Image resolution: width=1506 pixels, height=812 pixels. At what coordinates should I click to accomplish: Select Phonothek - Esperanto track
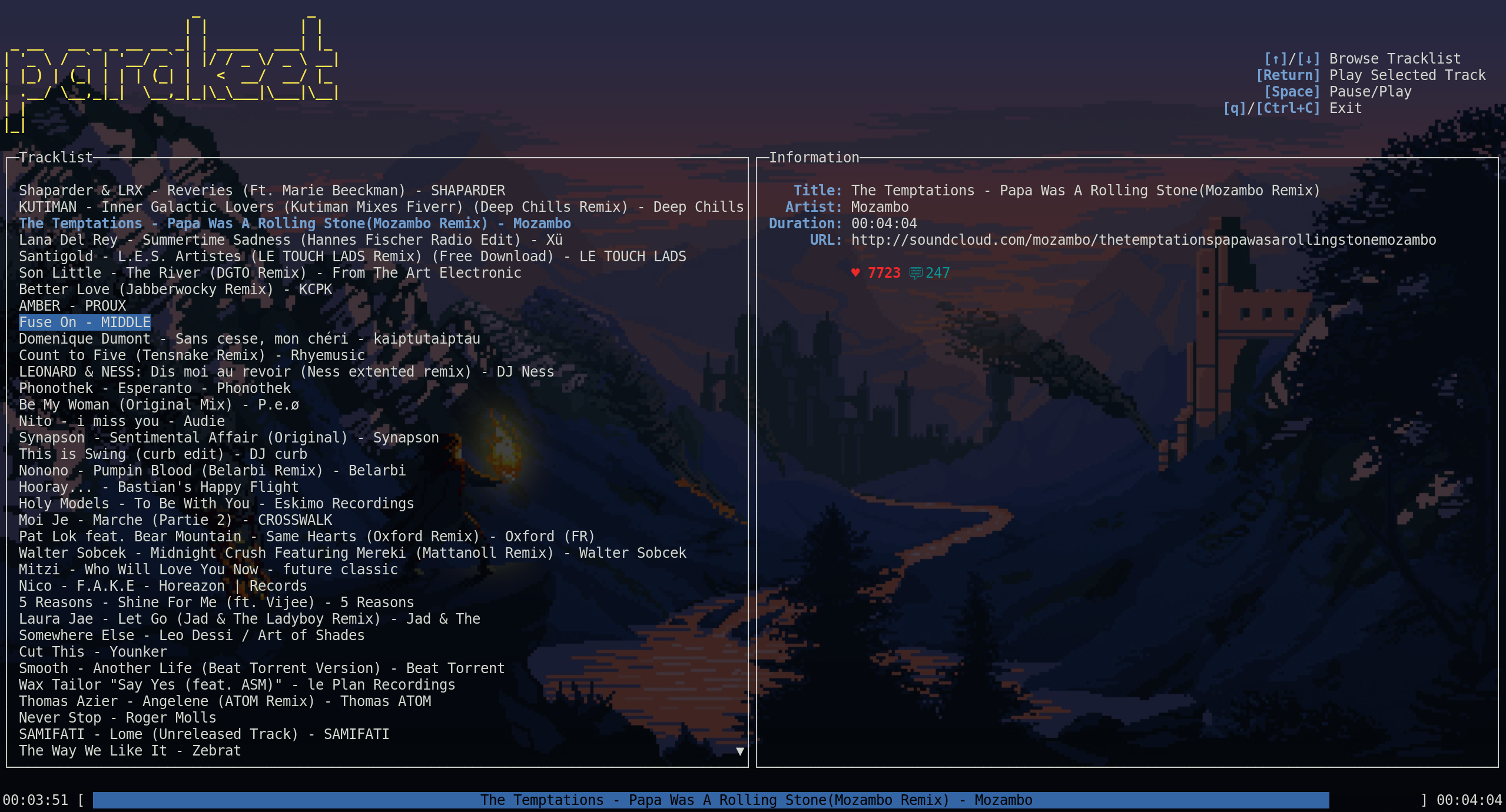tap(154, 388)
